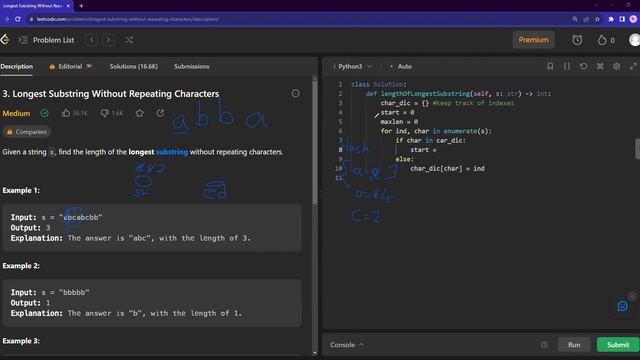Open the chat assistant bubble icon

pos(622,306)
